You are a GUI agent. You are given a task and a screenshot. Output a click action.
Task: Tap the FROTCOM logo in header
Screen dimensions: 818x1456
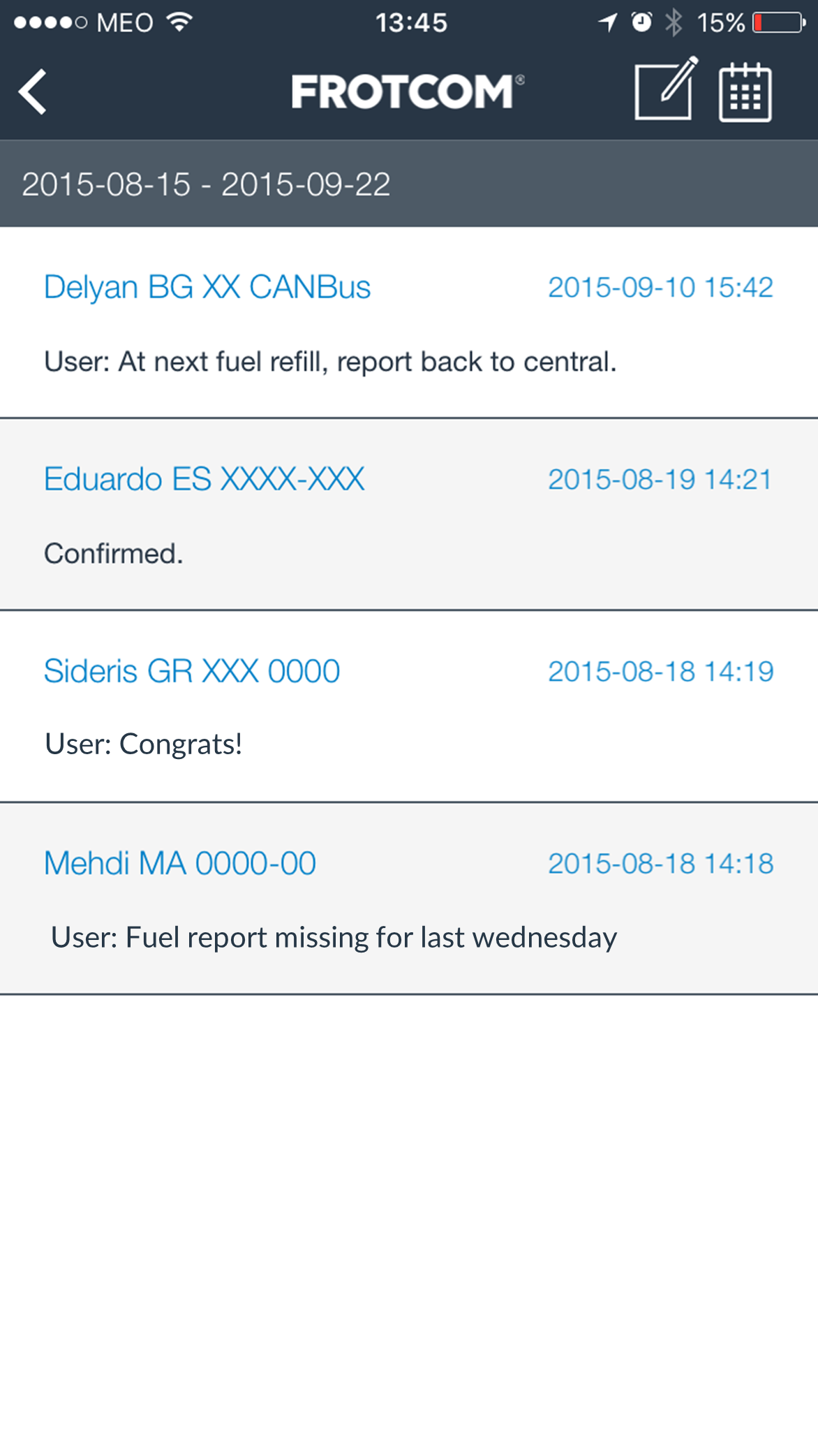pos(408,91)
